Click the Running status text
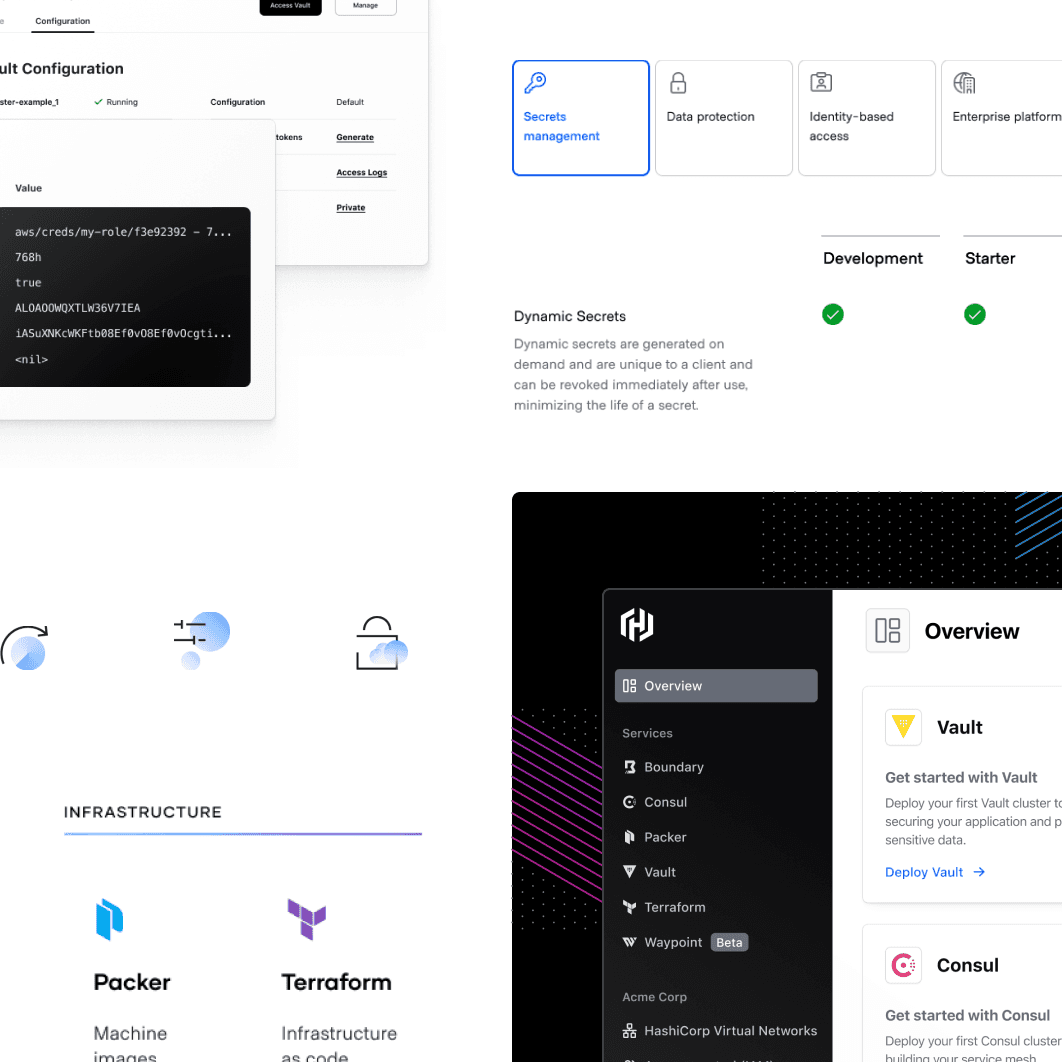1062x1062 pixels. click(122, 102)
